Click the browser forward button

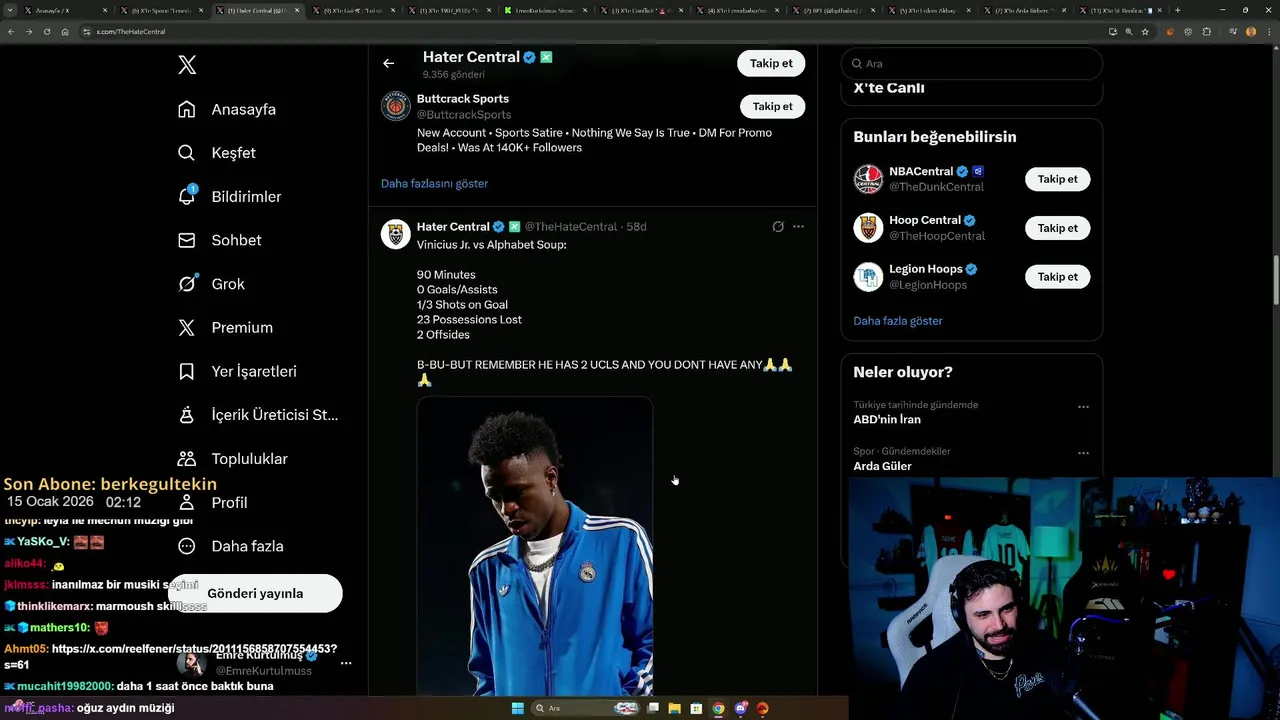coord(29,31)
